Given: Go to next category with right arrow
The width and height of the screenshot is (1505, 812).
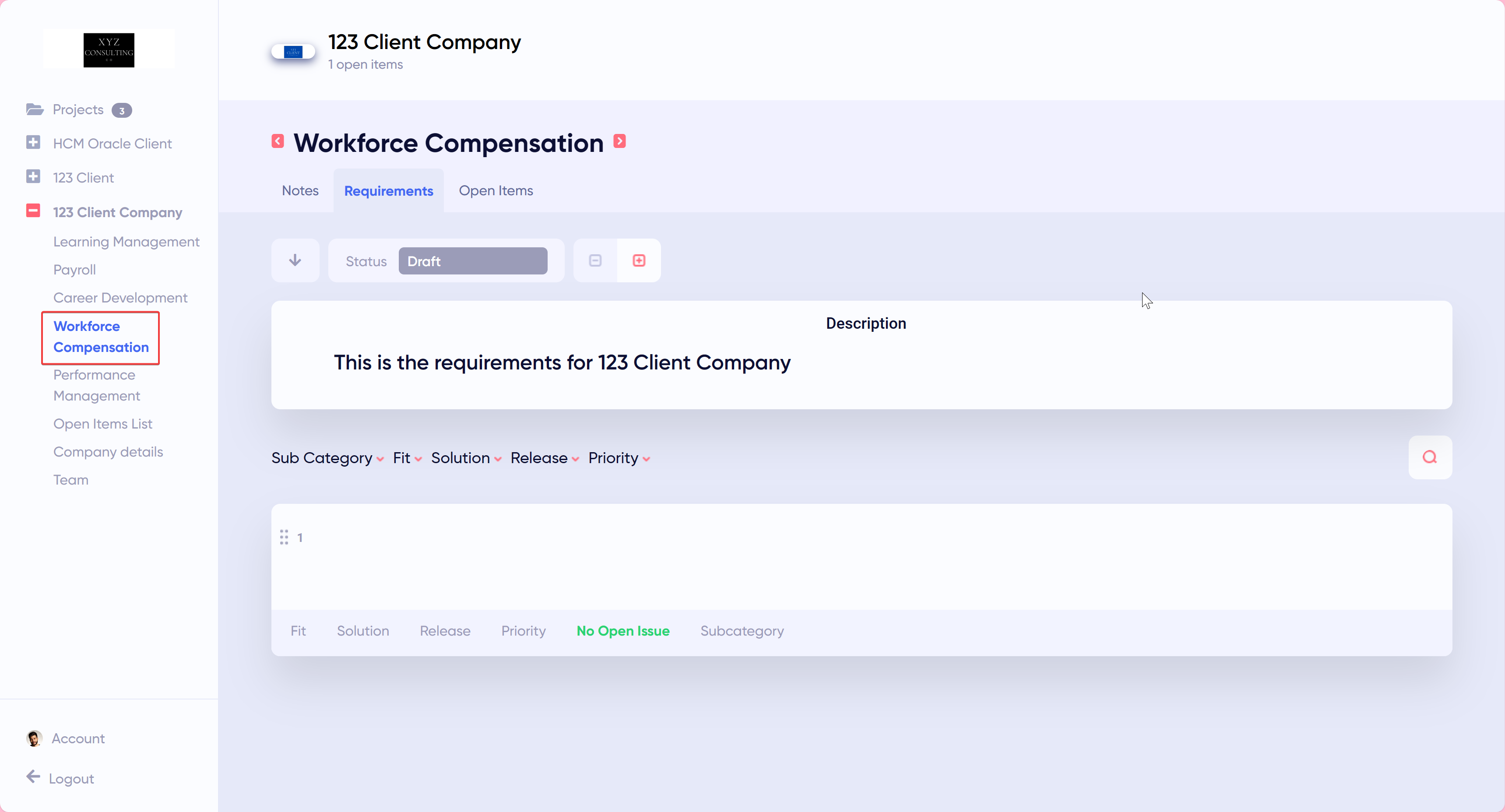Looking at the screenshot, I should [619, 141].
